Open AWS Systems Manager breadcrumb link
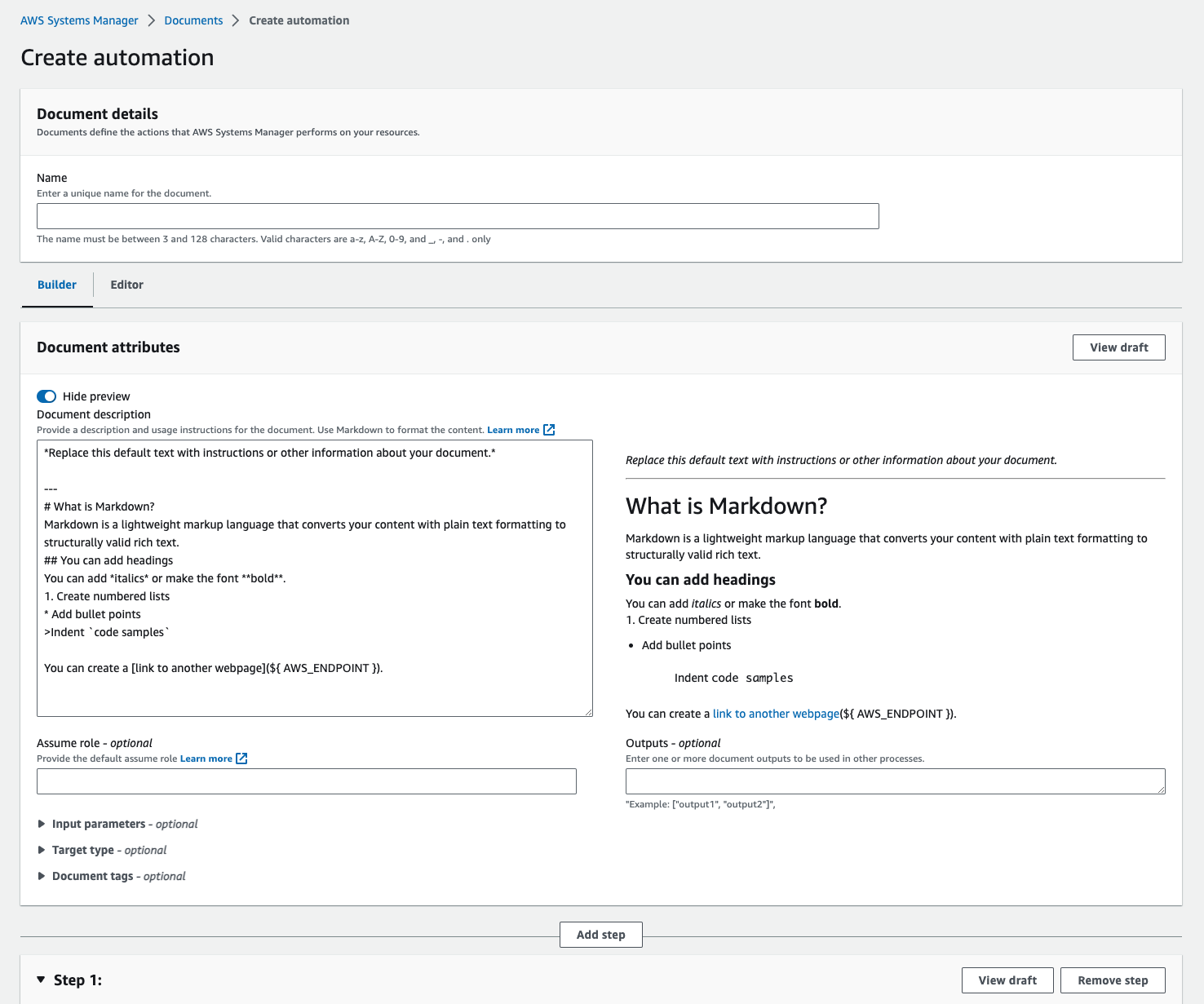The image size is (1204, 1004). [x=79, y=20]
